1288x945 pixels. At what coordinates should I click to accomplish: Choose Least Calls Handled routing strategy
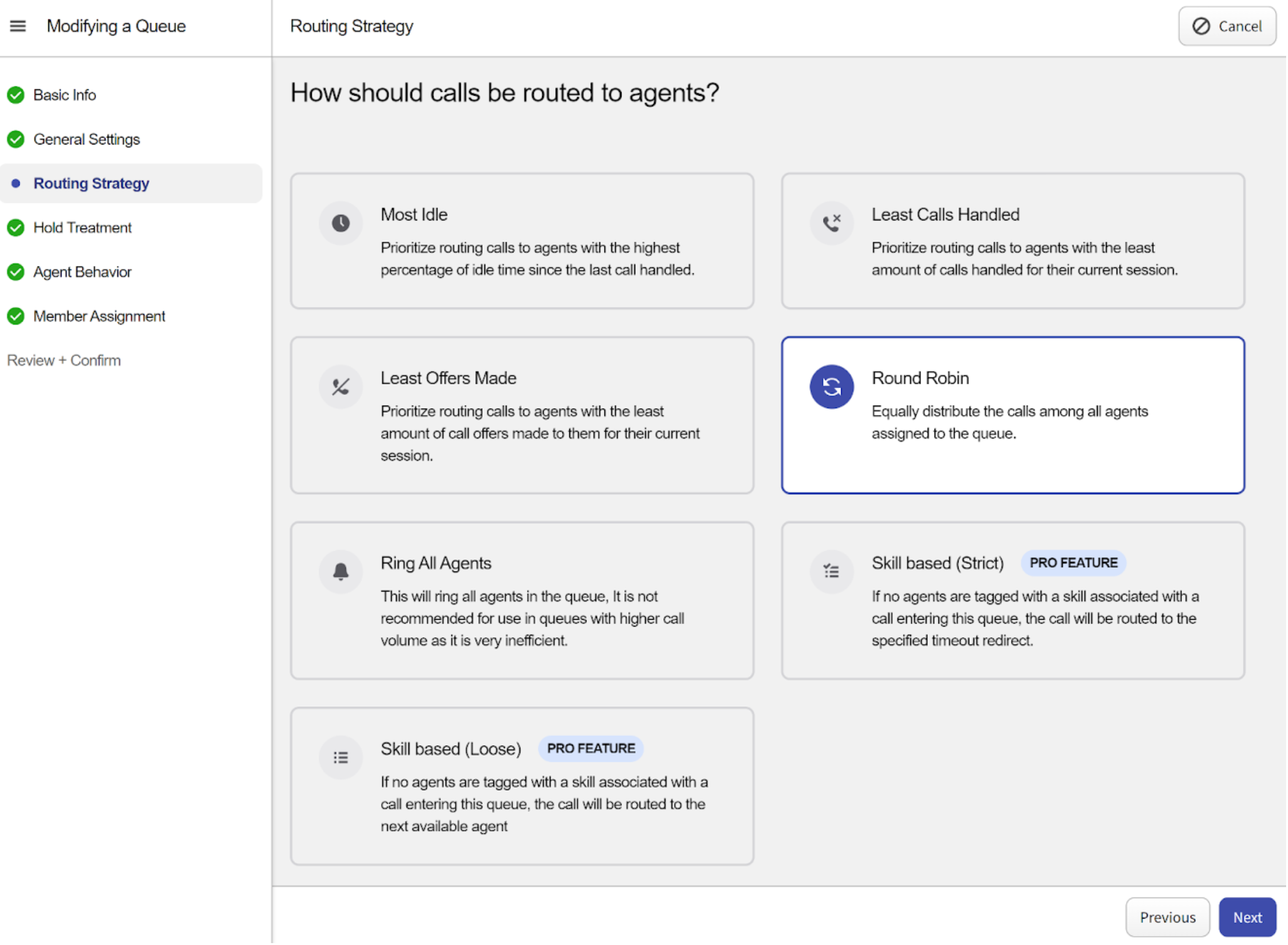[x=1012, y=241]
